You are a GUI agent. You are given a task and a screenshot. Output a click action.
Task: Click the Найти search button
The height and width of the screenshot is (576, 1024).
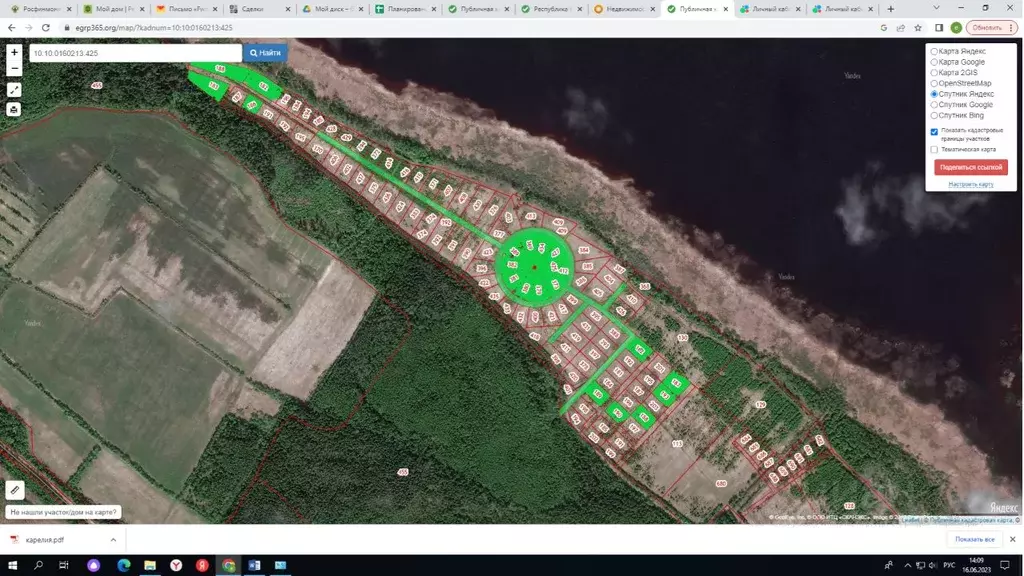click(265, 53)
